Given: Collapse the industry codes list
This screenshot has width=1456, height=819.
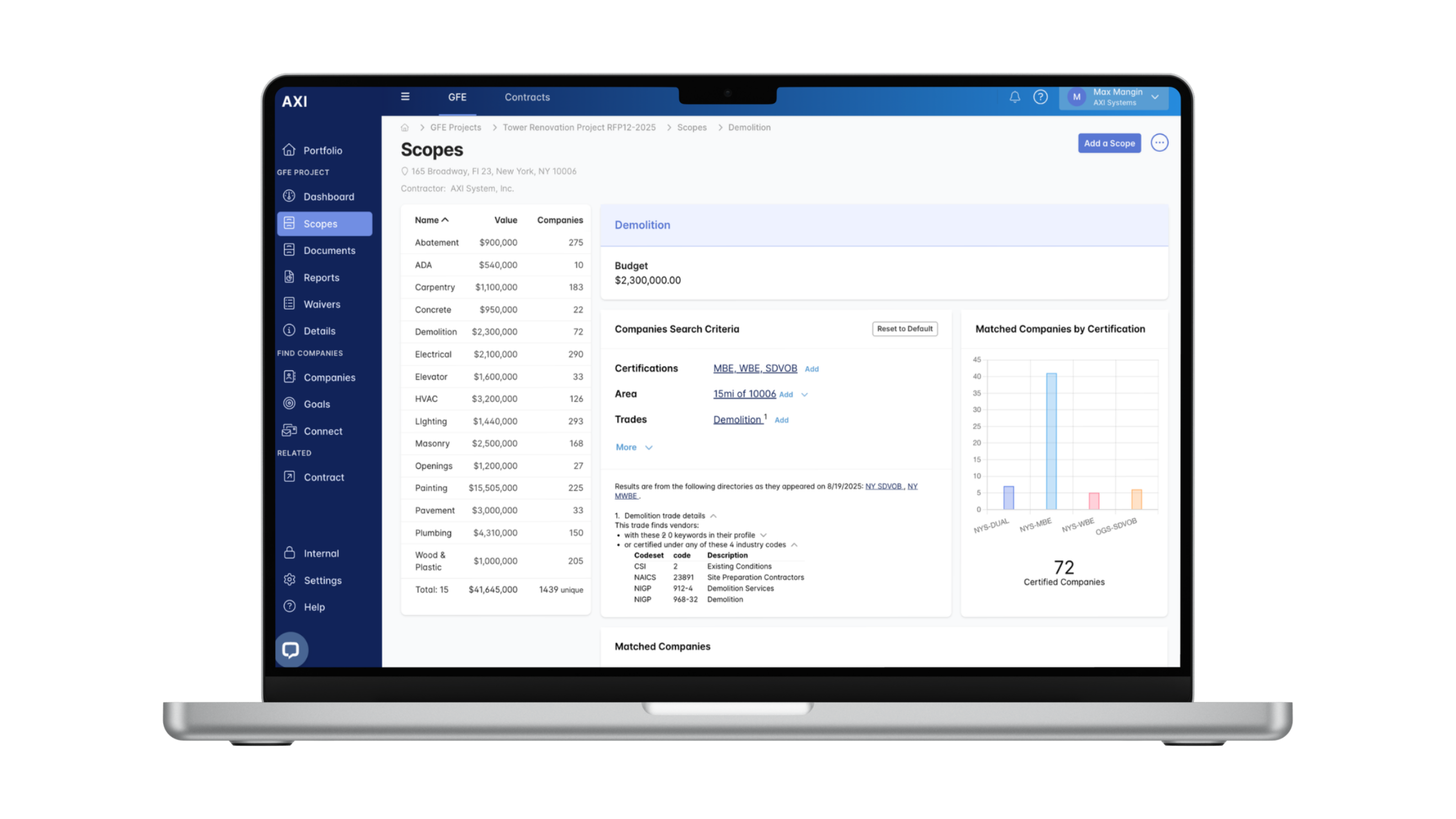Looking at the screenshot, I should tap(794, 545).
